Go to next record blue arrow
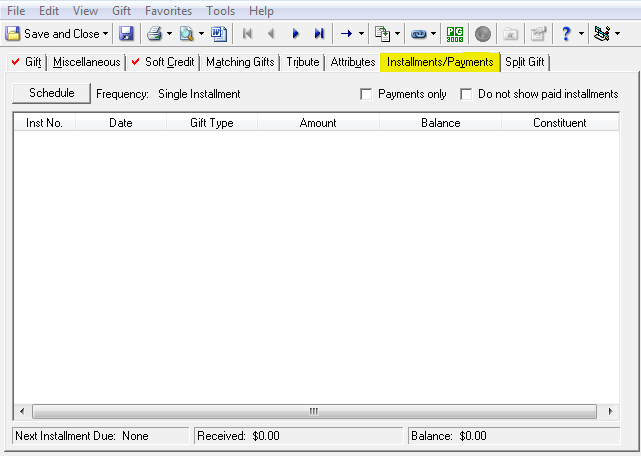 [296, 34]
